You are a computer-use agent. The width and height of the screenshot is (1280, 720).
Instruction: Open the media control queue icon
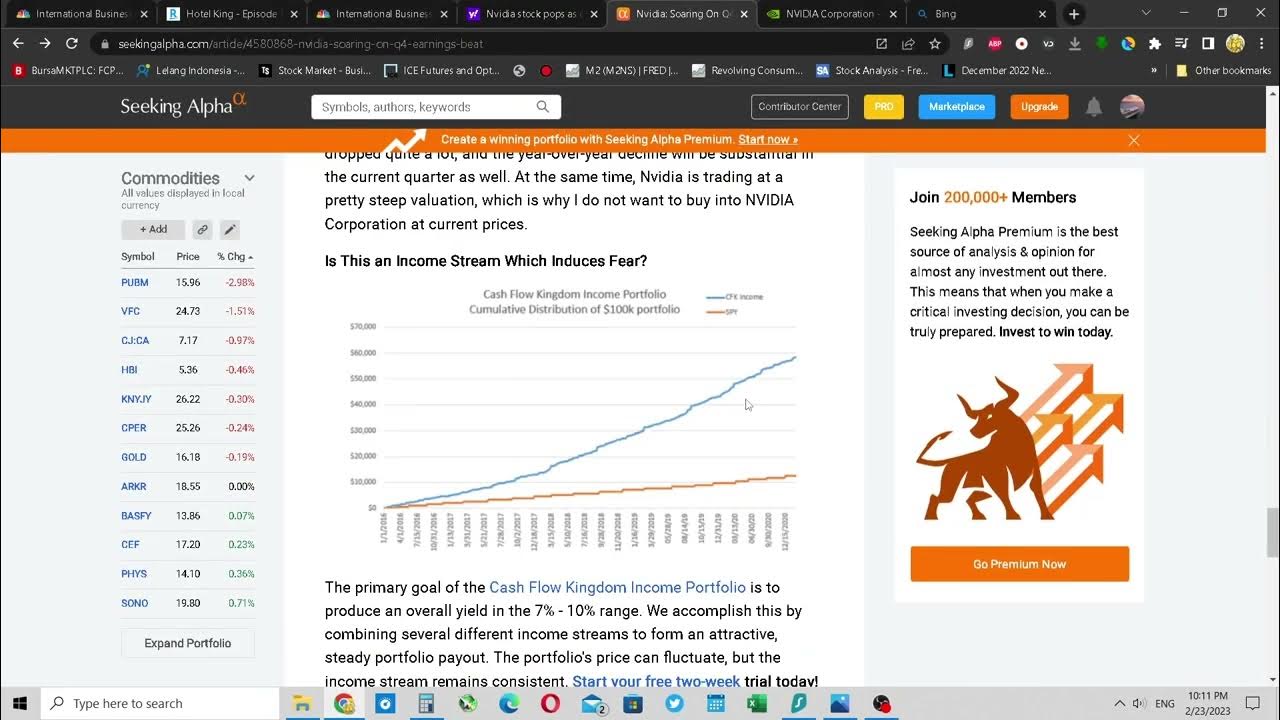[x=1181, y=44]
